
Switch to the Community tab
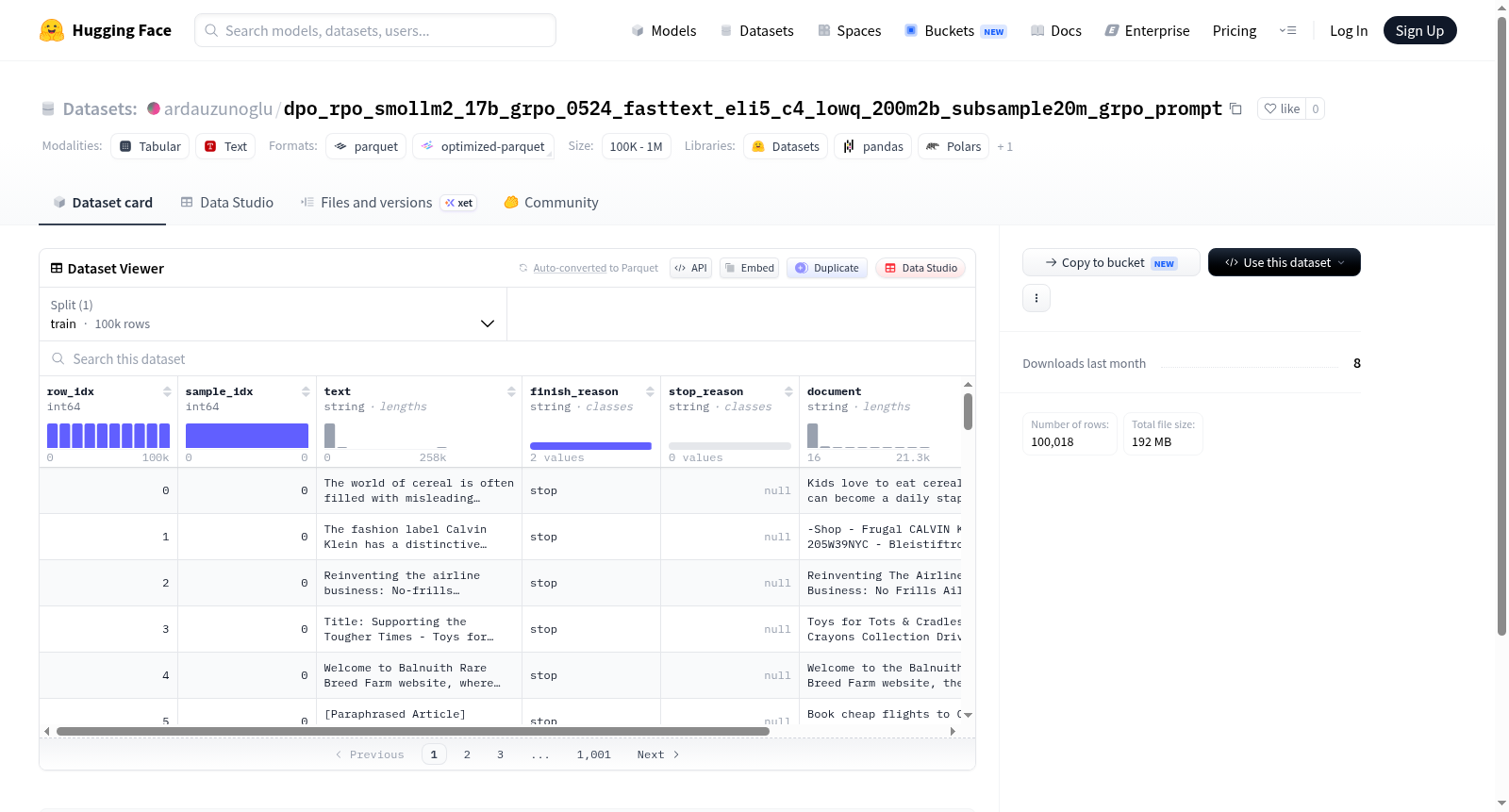551,202
